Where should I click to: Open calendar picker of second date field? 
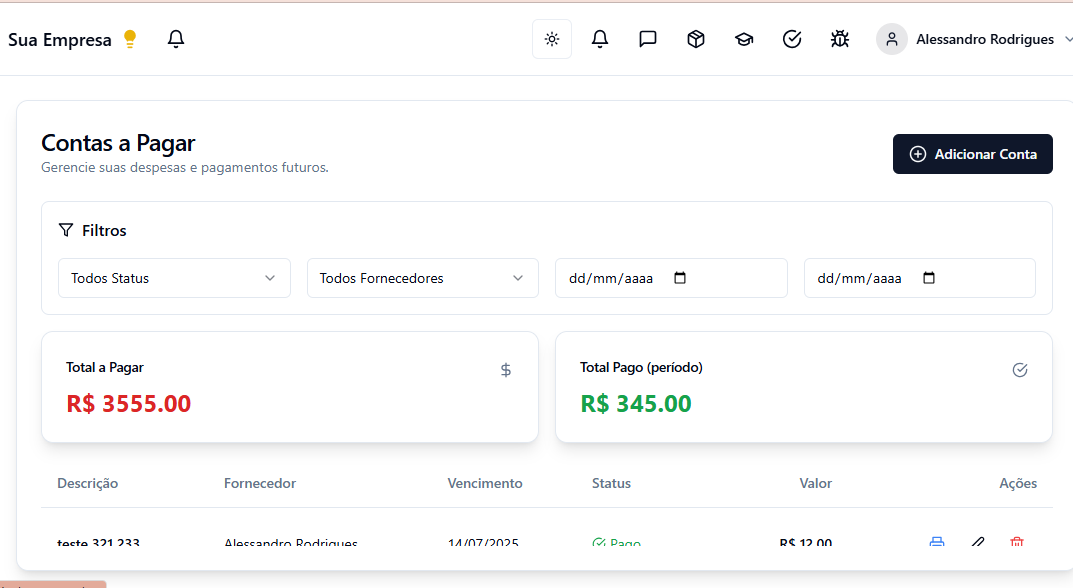point(929,278)
